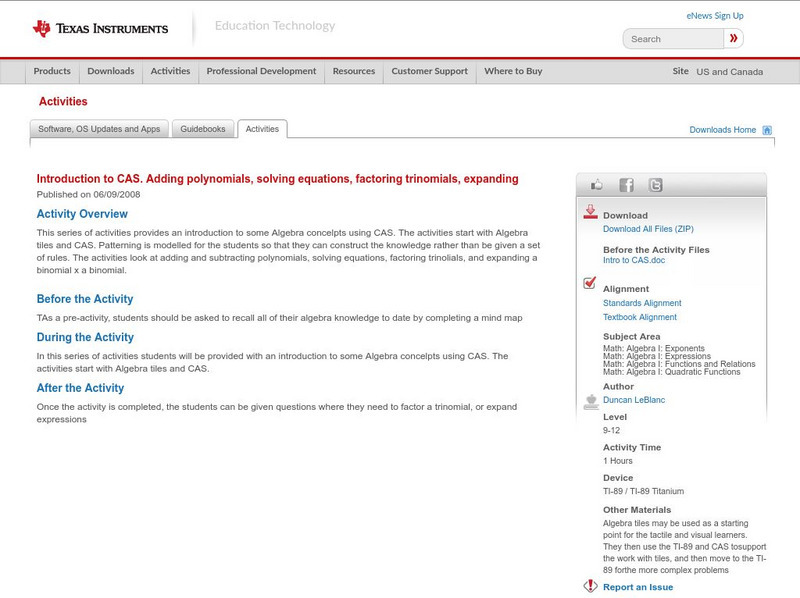Open the eNews Sign Up link

coord(715,16)
